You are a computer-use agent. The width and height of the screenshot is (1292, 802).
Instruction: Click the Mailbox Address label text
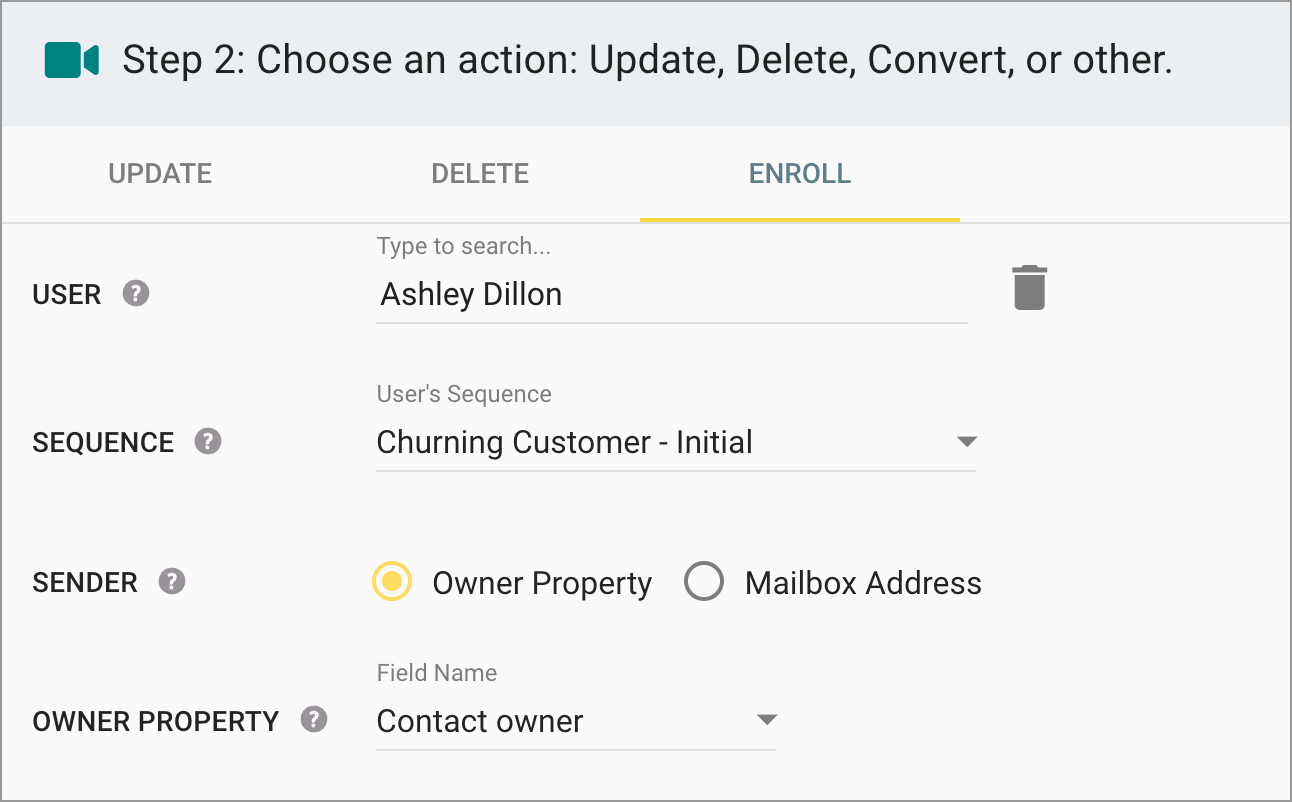(x=862, y=583)
